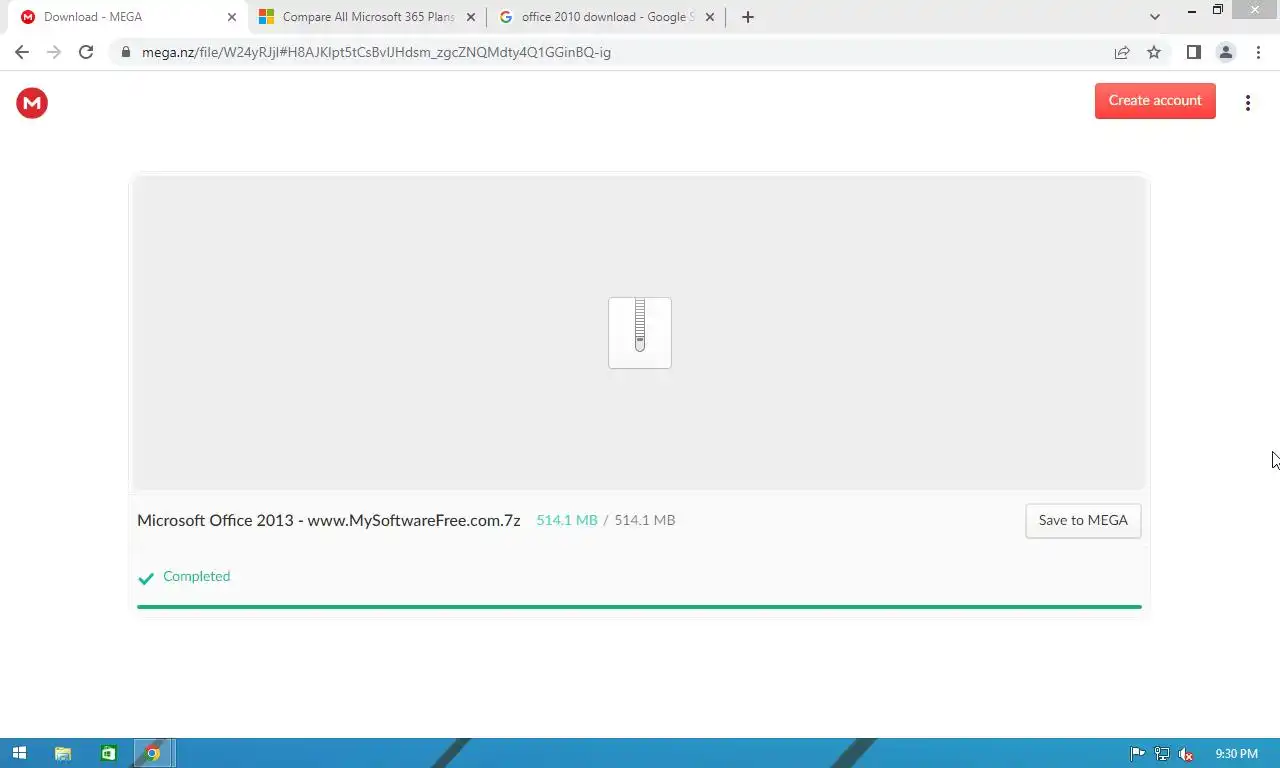
Task: Click the zip archive file thumbnail
Action: (x=640, y=332)
